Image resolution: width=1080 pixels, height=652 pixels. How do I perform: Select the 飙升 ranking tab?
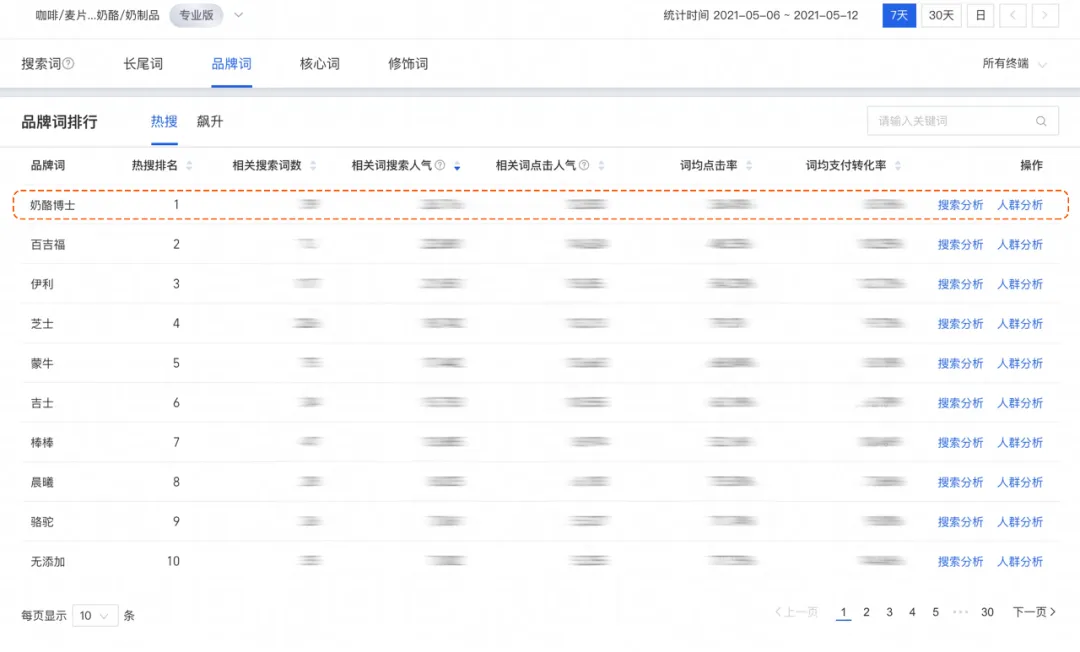tap(209, 122)
